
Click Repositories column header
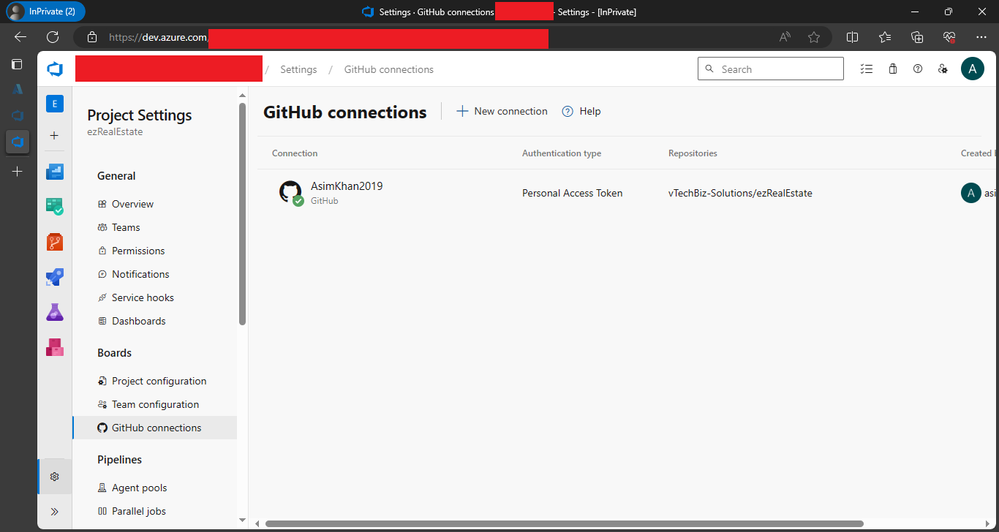(693, 154)
